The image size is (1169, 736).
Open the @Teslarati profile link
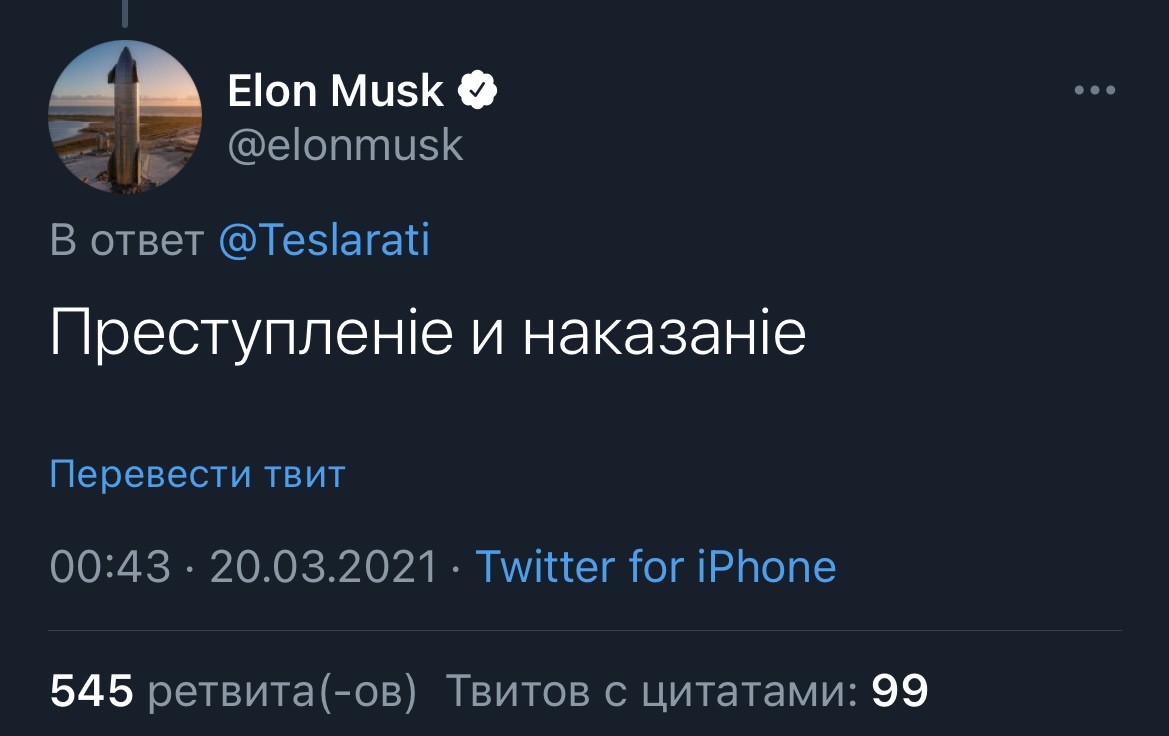point(324,240)
